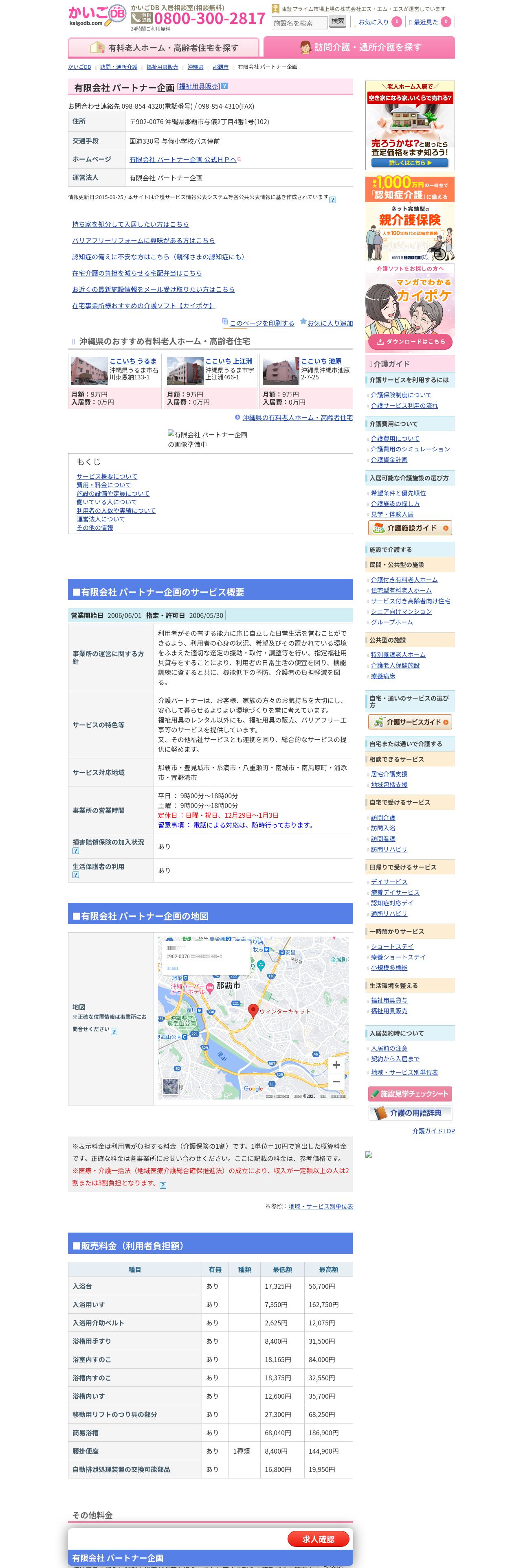Click help icon under 損害賠償保険の加入状況

pos(75,851)
